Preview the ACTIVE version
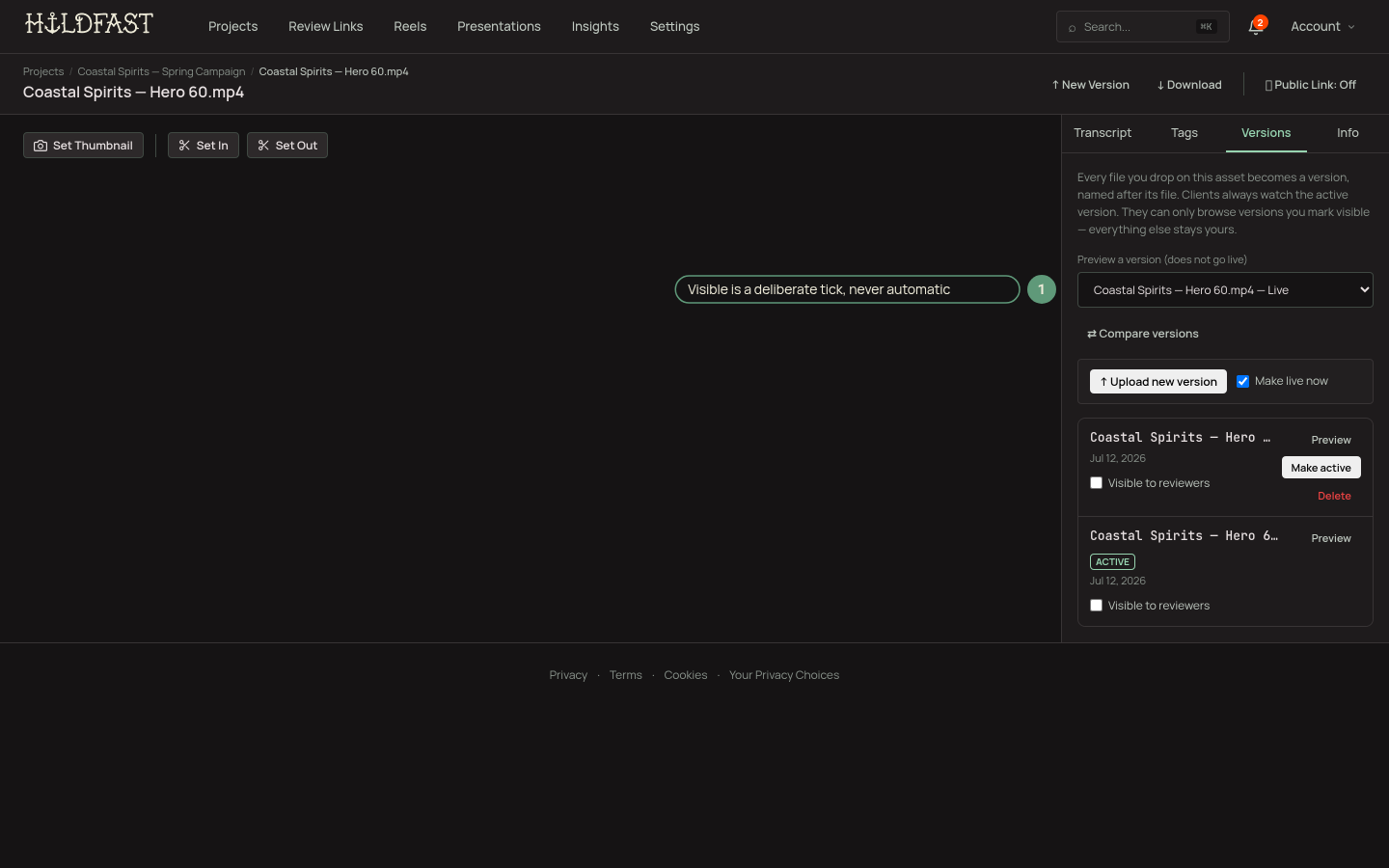The width and height of the screenshot is (1389, 868). pos(1330,538)
